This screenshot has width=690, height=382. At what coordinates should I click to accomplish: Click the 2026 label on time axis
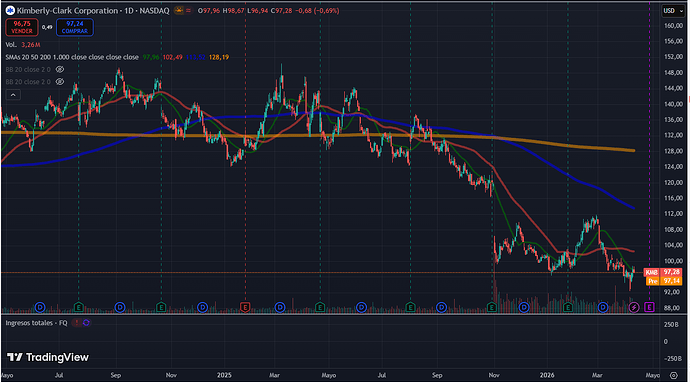pyautogui.click(x=548, y=375)
